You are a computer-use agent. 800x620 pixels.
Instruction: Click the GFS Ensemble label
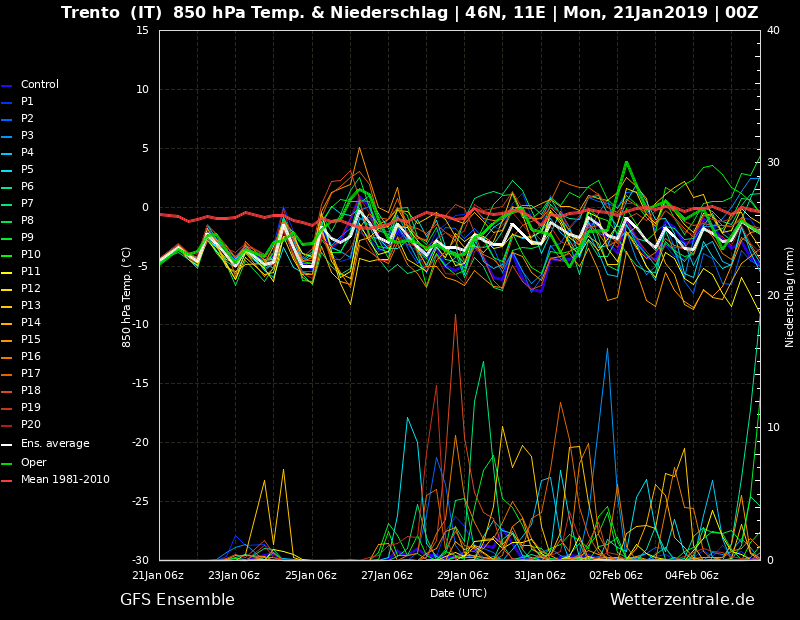pos(178,600)
